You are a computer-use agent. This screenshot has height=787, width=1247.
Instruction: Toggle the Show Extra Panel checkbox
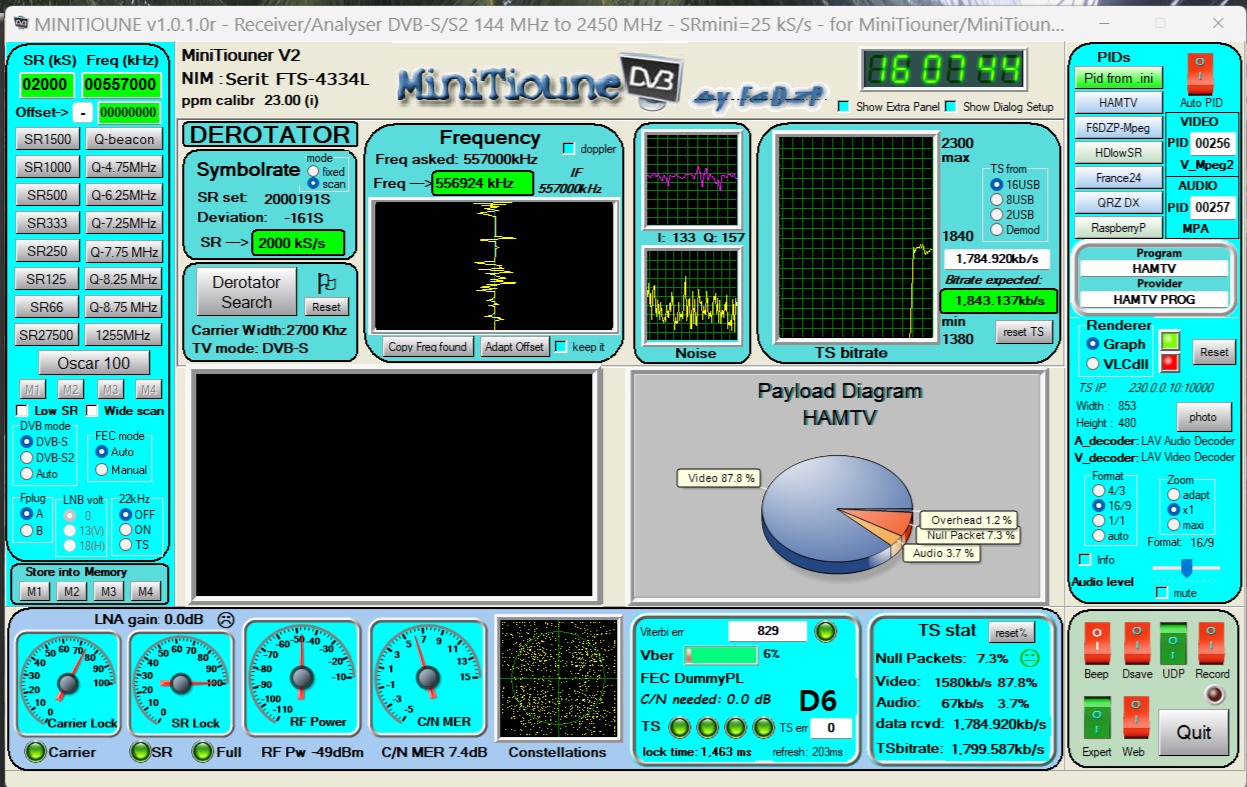click(843, 106)
